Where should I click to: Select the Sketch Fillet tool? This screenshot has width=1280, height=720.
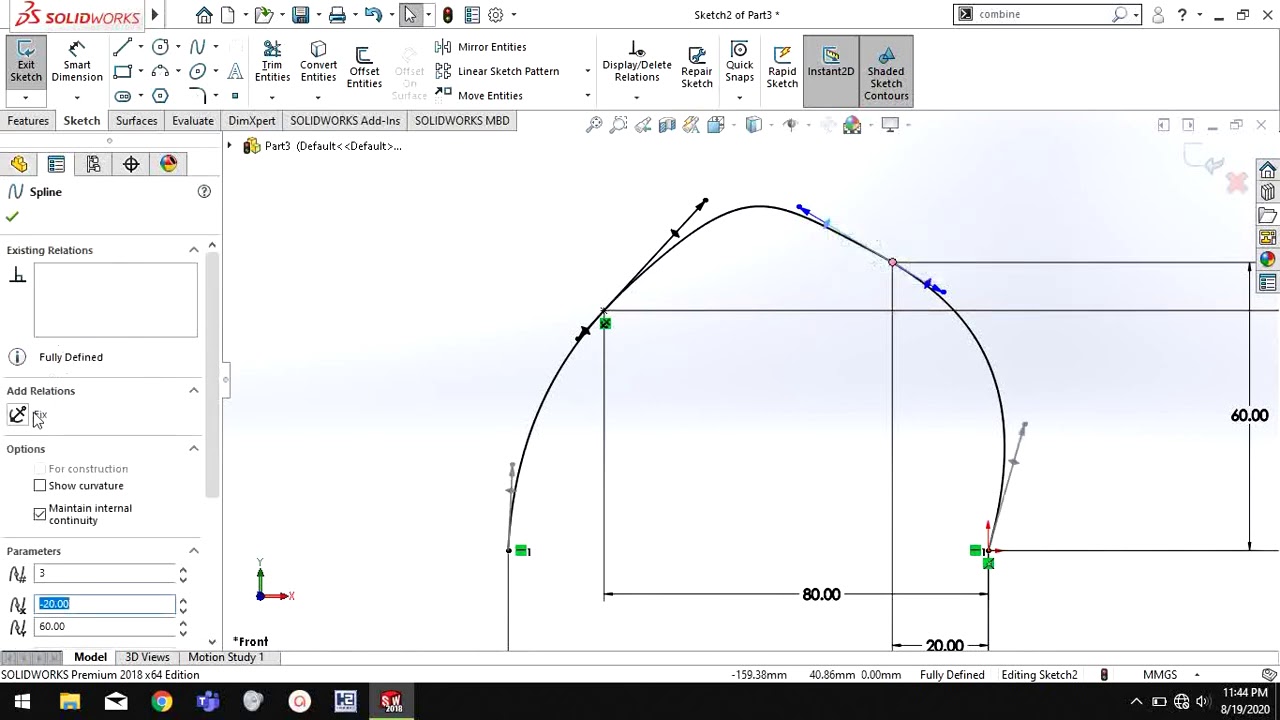[198, 96]
